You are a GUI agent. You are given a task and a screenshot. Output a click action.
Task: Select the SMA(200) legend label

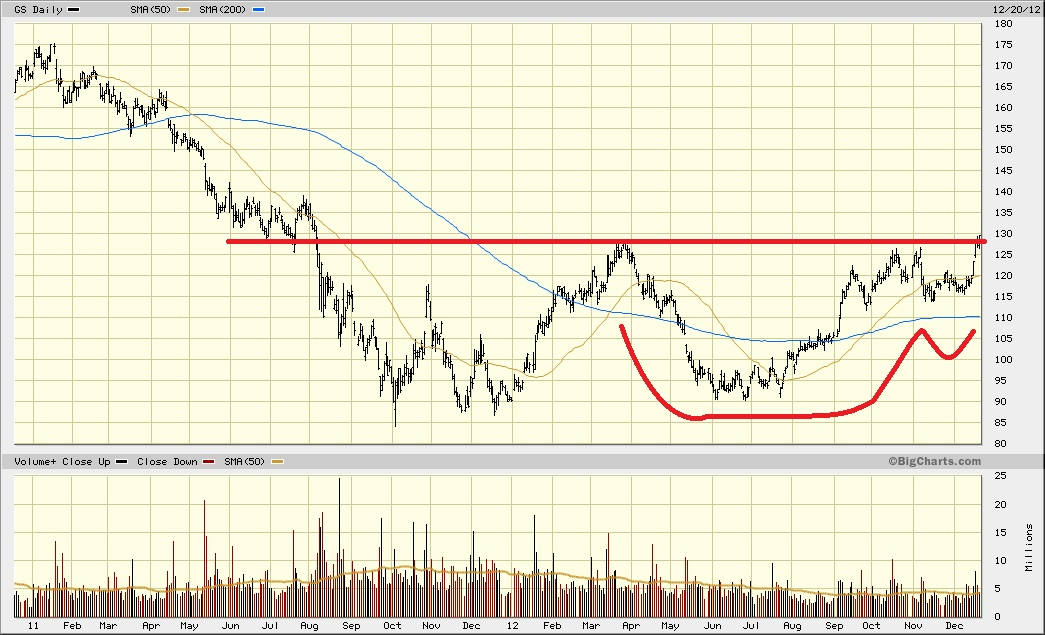tap(223, 9)
